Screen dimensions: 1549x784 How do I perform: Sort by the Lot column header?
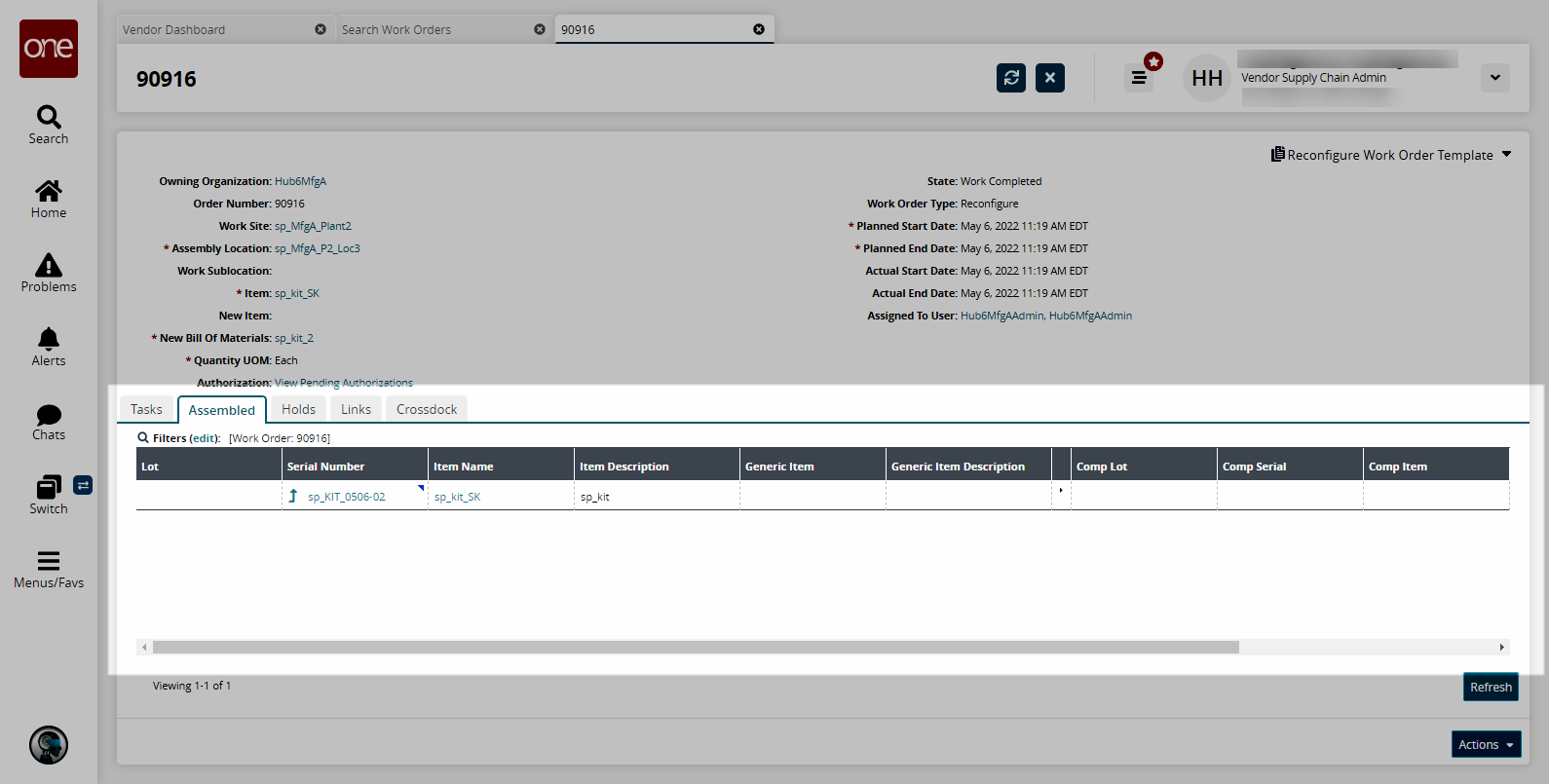(x=208, y=467)
